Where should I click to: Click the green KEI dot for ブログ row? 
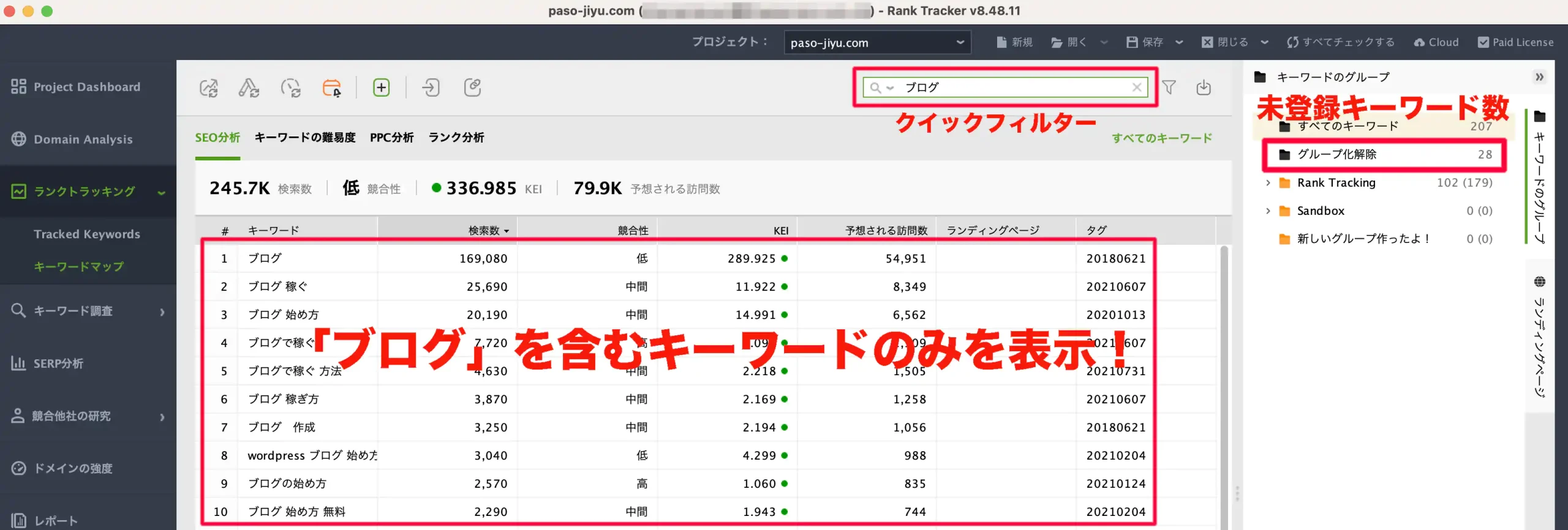click(x=785, y=259)
